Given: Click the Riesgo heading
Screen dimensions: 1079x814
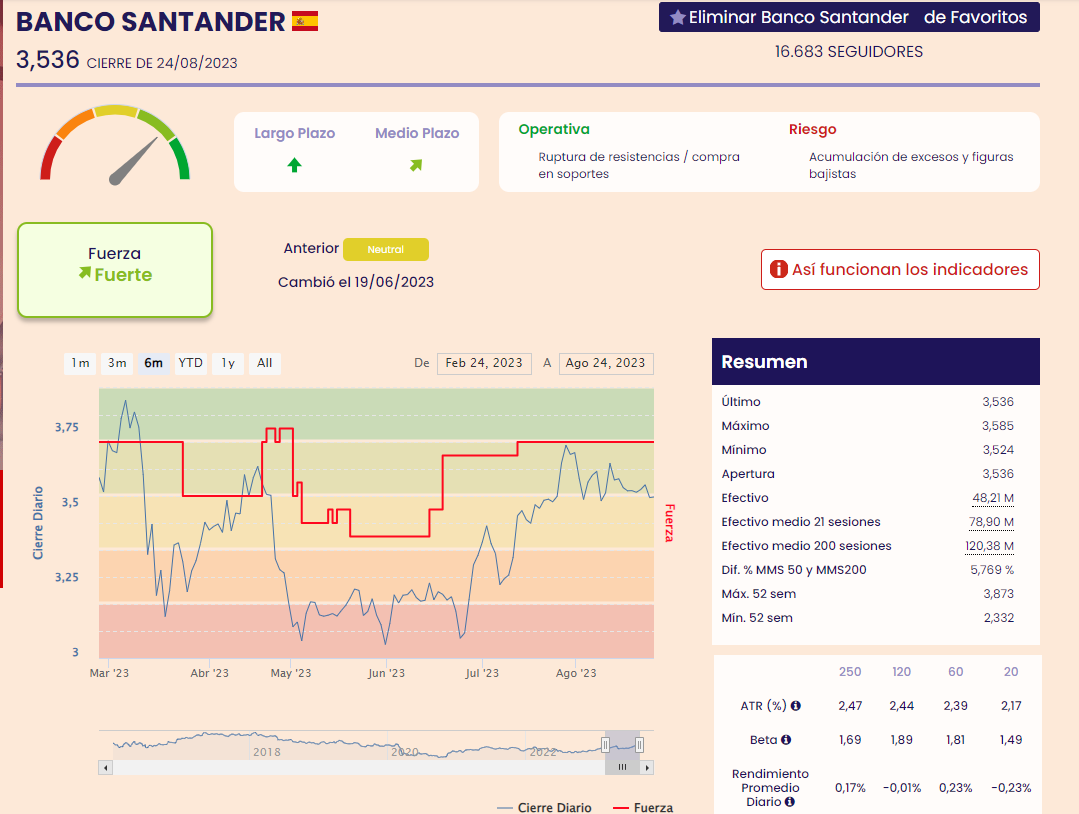Looking at the screenshot, I should (x=813, y=129).
